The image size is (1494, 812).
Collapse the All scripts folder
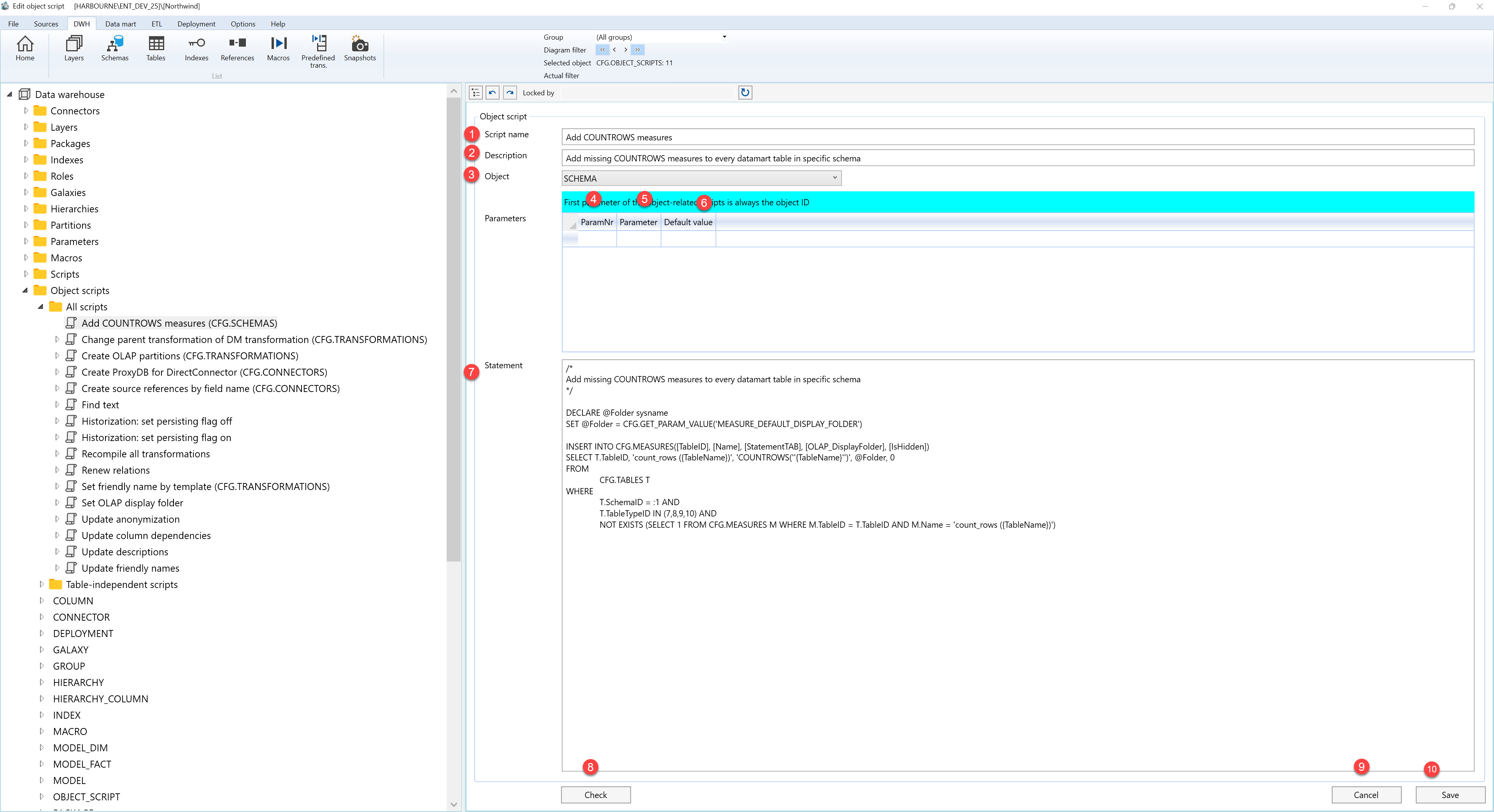[x=40, y=306]
